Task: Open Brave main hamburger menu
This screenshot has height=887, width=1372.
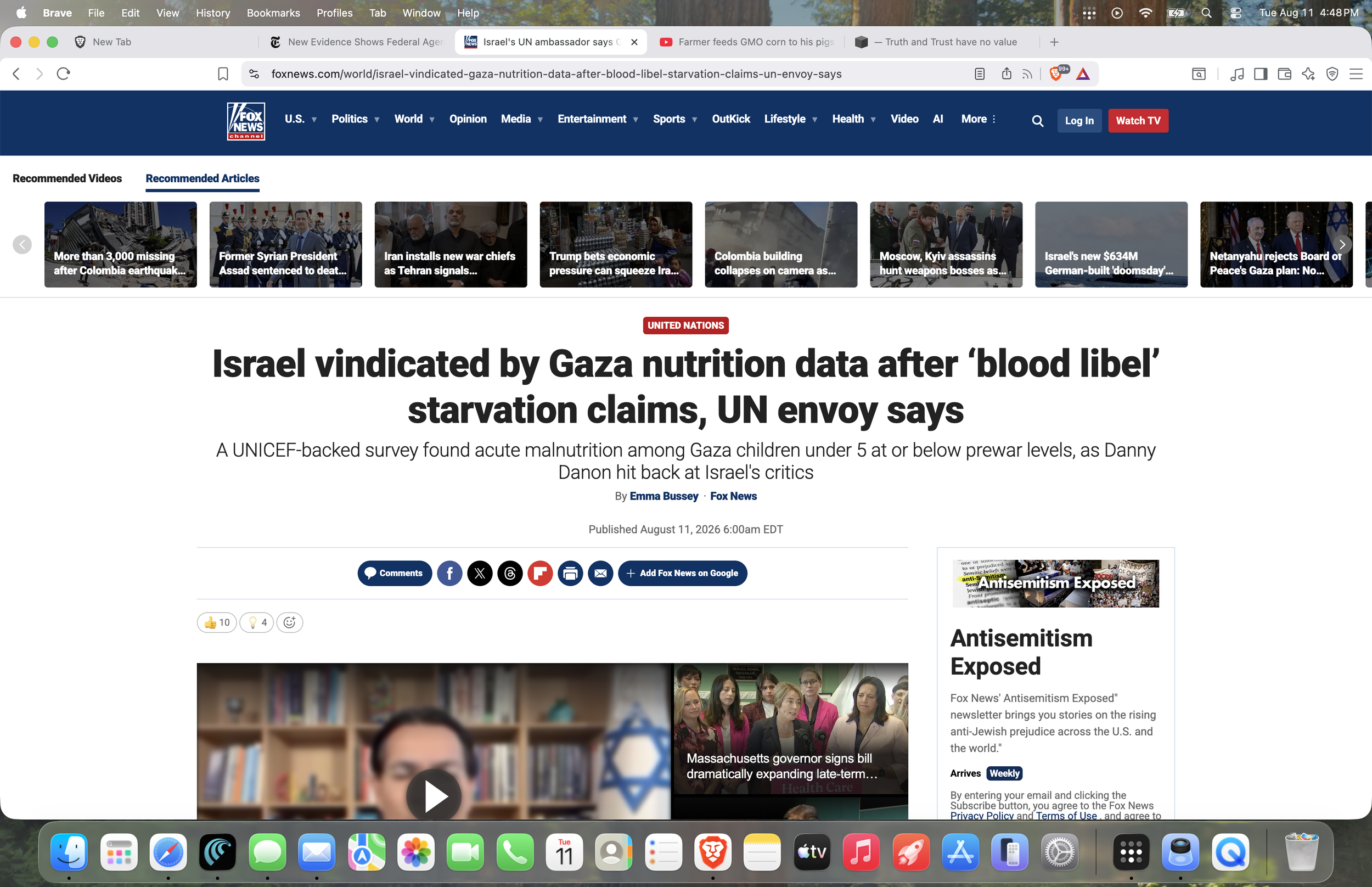Action: (x=1356, y=74)
